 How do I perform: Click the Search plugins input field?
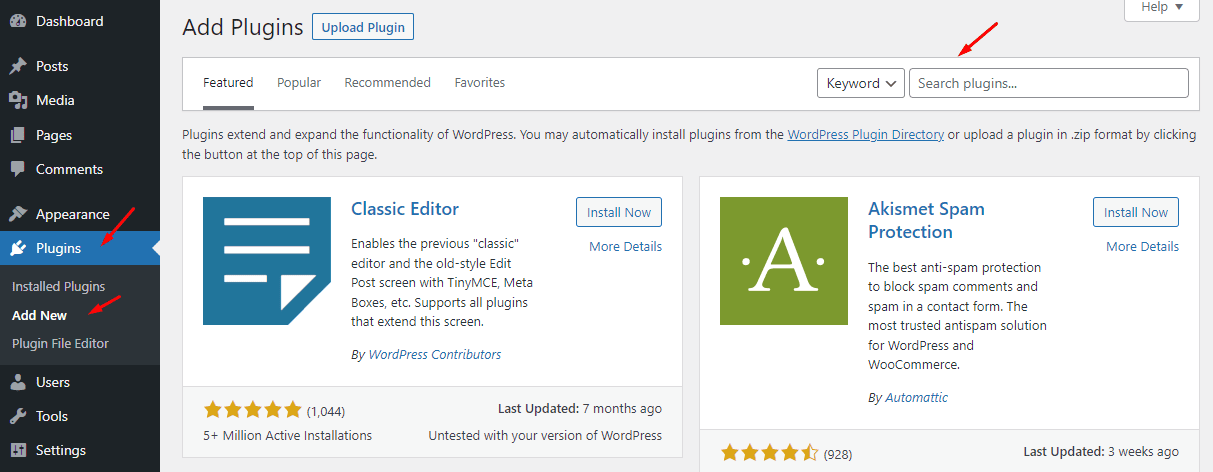pyautogui.click(x=1048, y=83)
